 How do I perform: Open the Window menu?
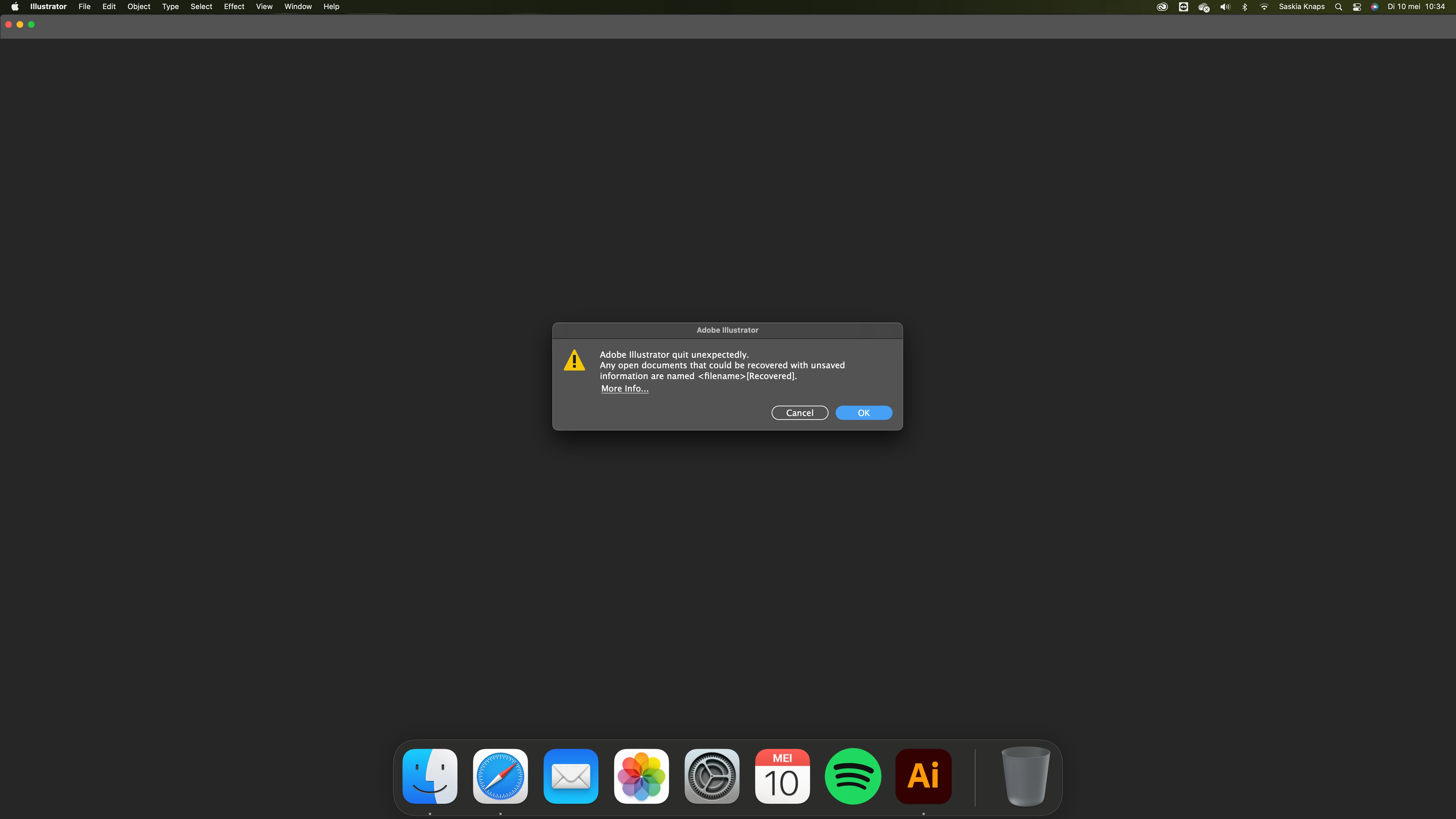point(298,7)
